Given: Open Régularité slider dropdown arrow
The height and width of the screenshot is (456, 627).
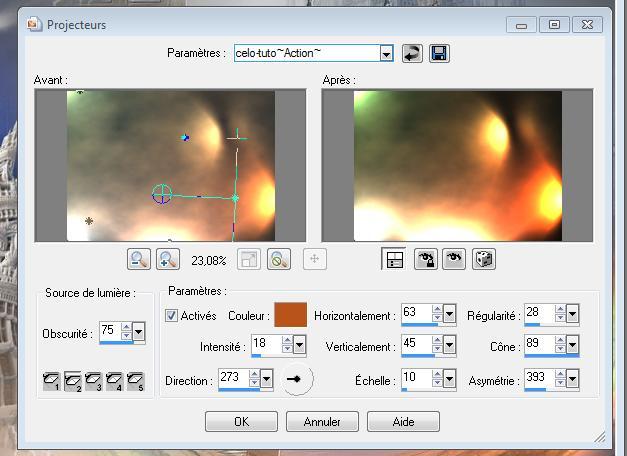Looking at the screenshot, I should pyautogui.click(x=572, y=314).
